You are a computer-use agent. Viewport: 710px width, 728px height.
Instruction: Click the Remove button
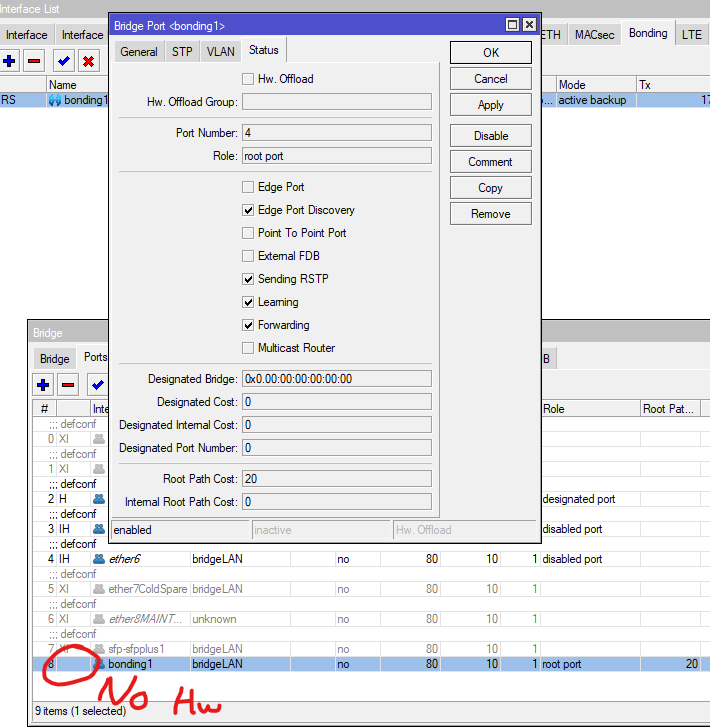click(491, 214)
